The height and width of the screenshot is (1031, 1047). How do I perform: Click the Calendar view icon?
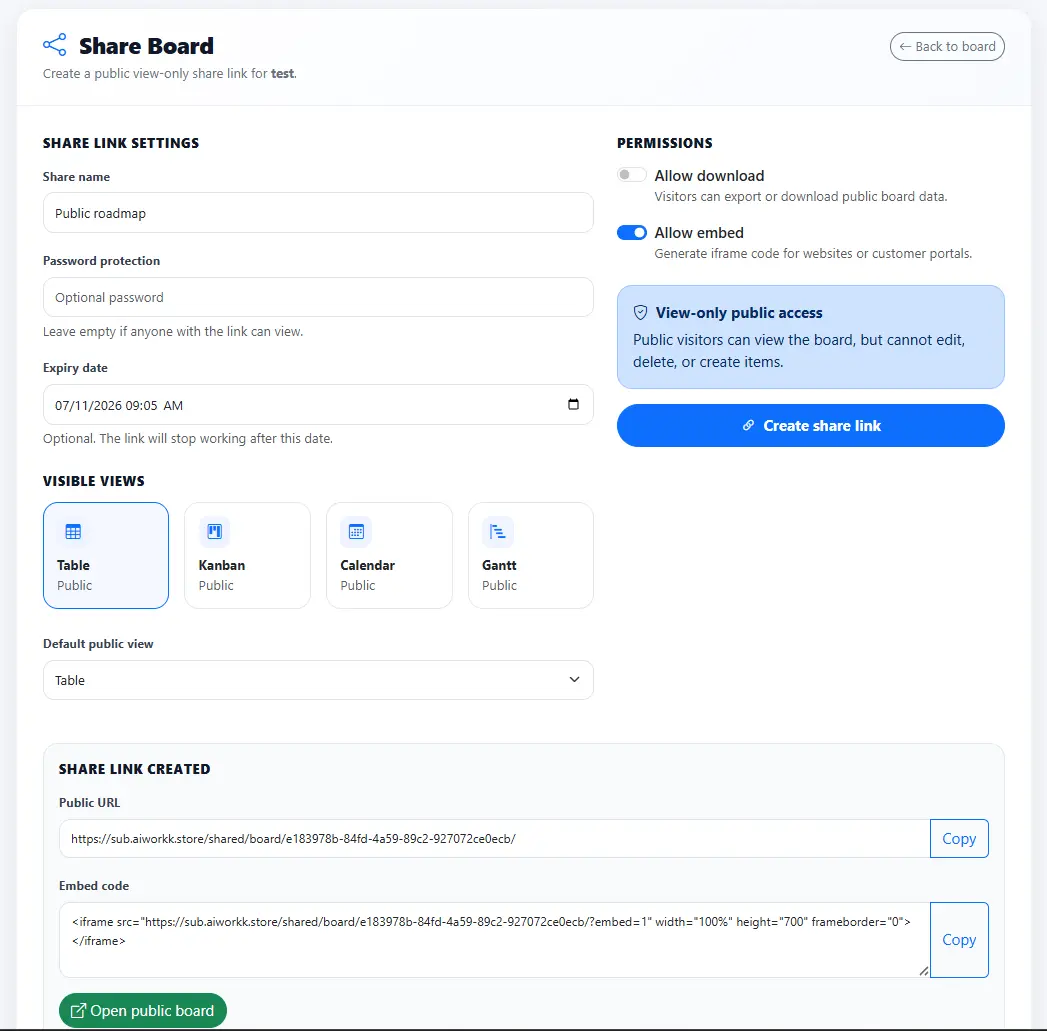click(357, 532)
